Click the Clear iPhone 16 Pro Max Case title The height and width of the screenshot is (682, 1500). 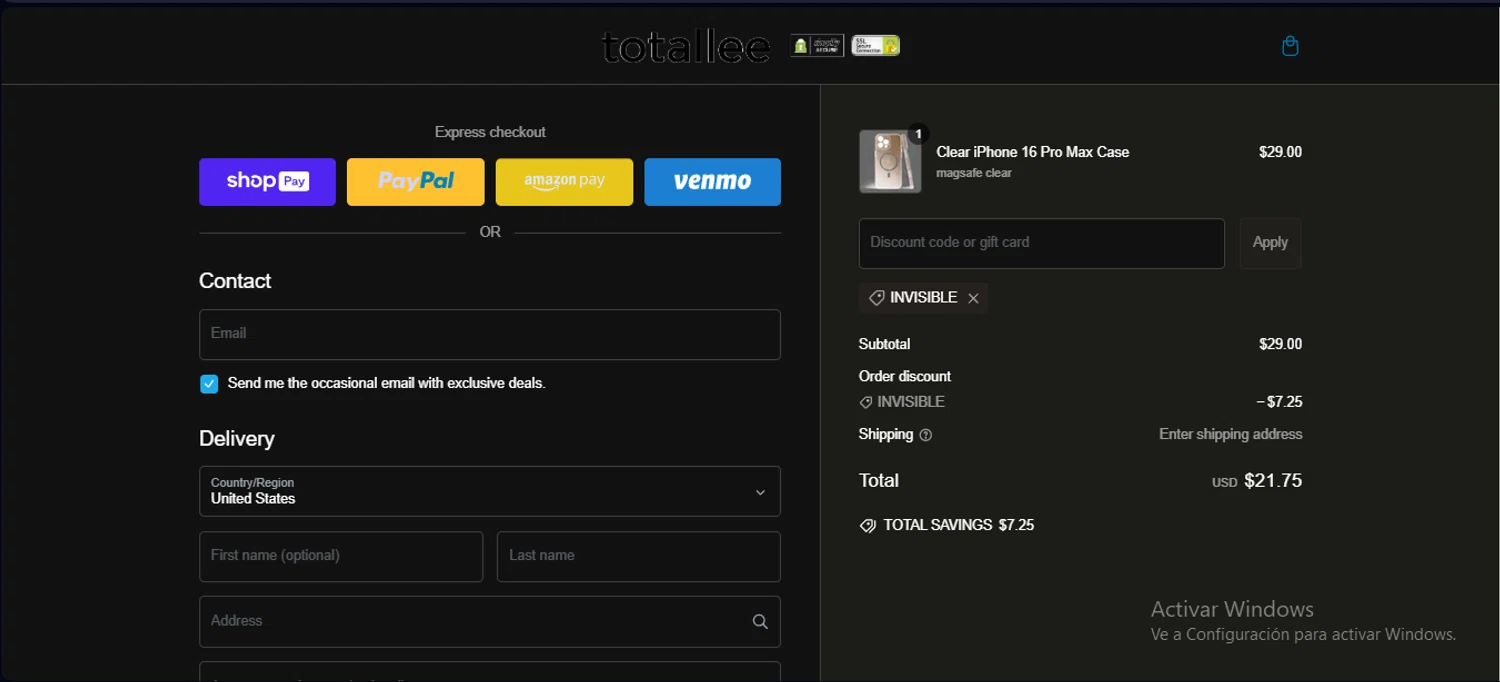(1032, 152)
